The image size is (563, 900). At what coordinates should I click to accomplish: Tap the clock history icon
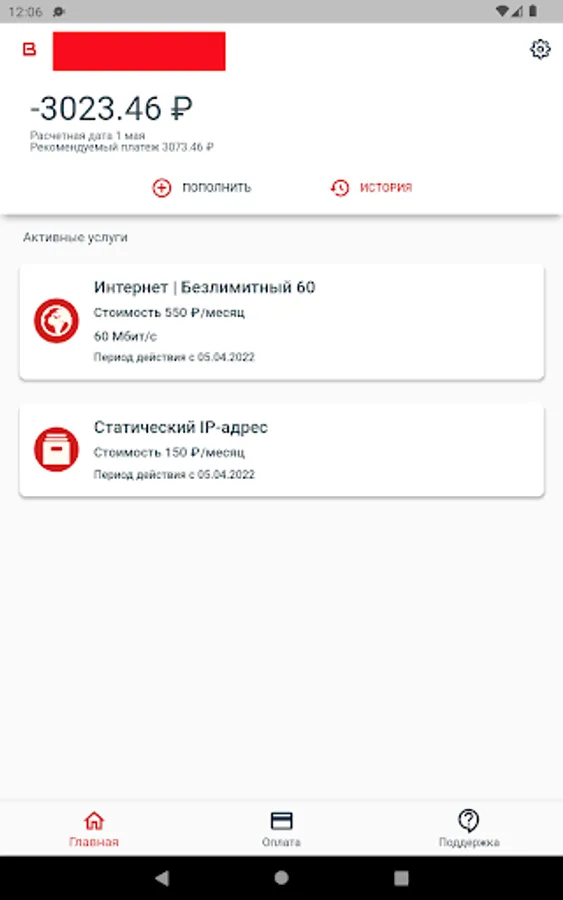pyautogui.click(x=340, y=188)
